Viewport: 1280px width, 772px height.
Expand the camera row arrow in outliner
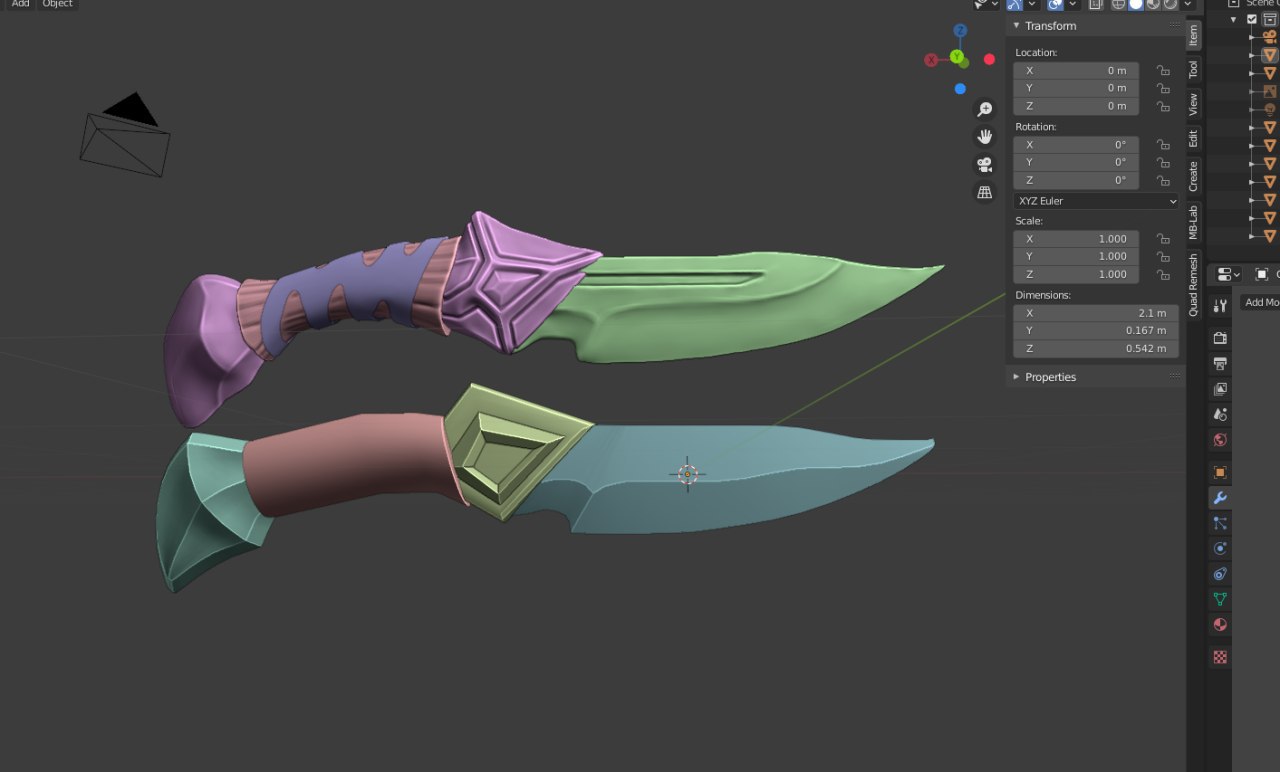tap(1252, 37)
